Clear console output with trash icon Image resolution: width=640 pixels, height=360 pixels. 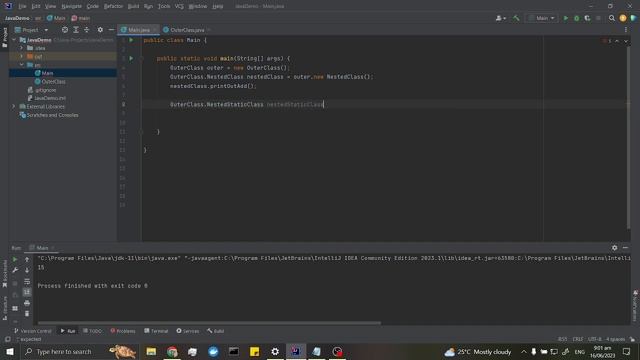27,313
